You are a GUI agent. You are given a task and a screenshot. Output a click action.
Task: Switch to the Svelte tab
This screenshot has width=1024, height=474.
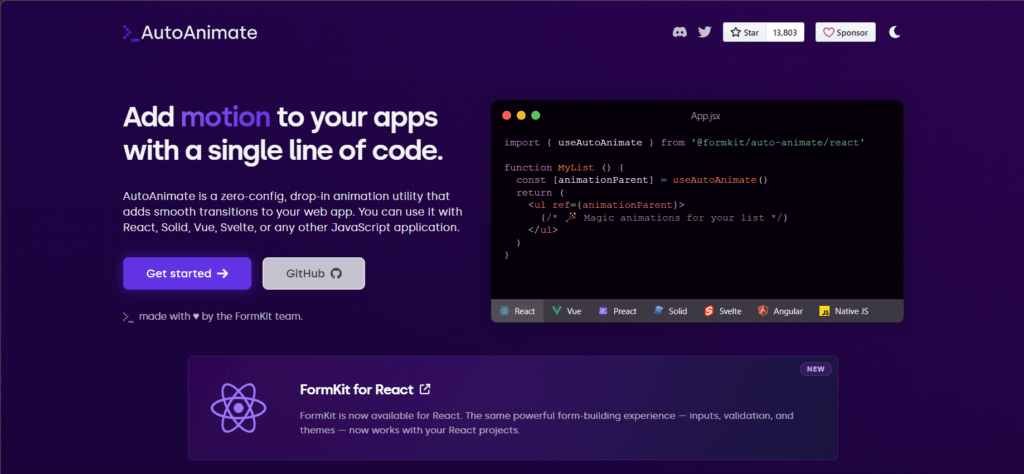tap(722, 311)
